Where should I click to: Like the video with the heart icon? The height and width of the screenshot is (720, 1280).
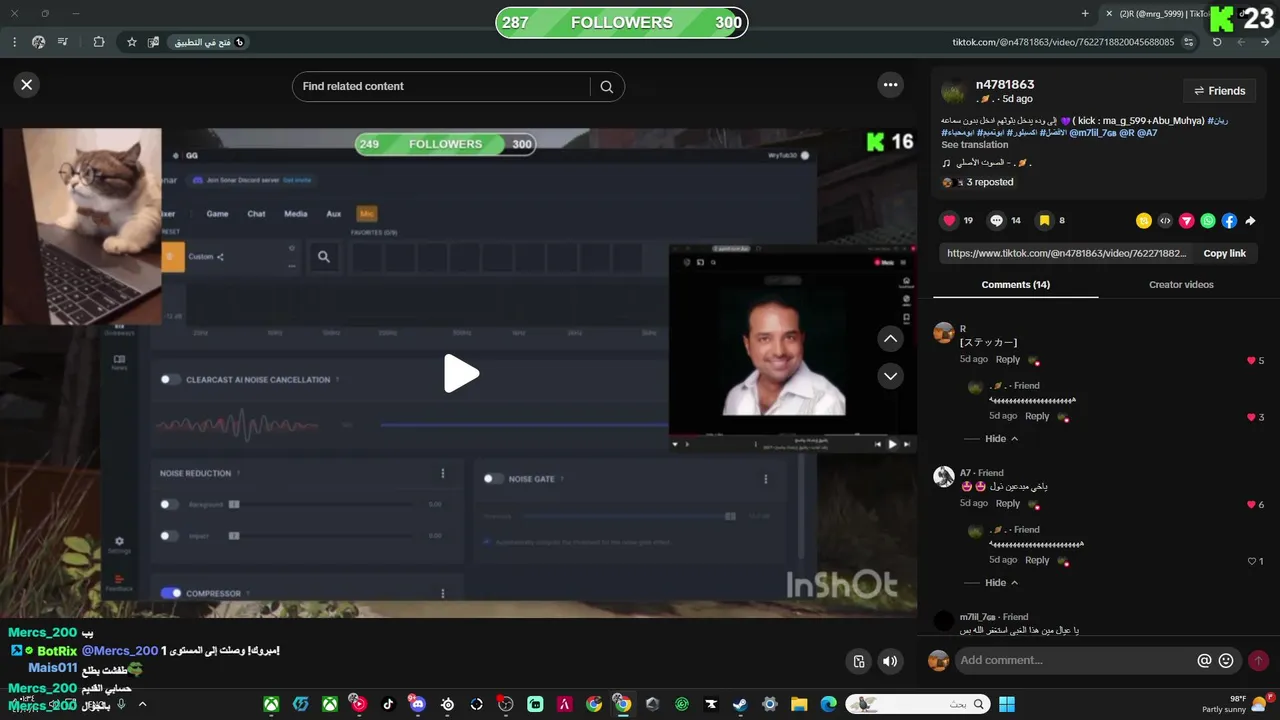pyautogui.click(x=949, y=221)
